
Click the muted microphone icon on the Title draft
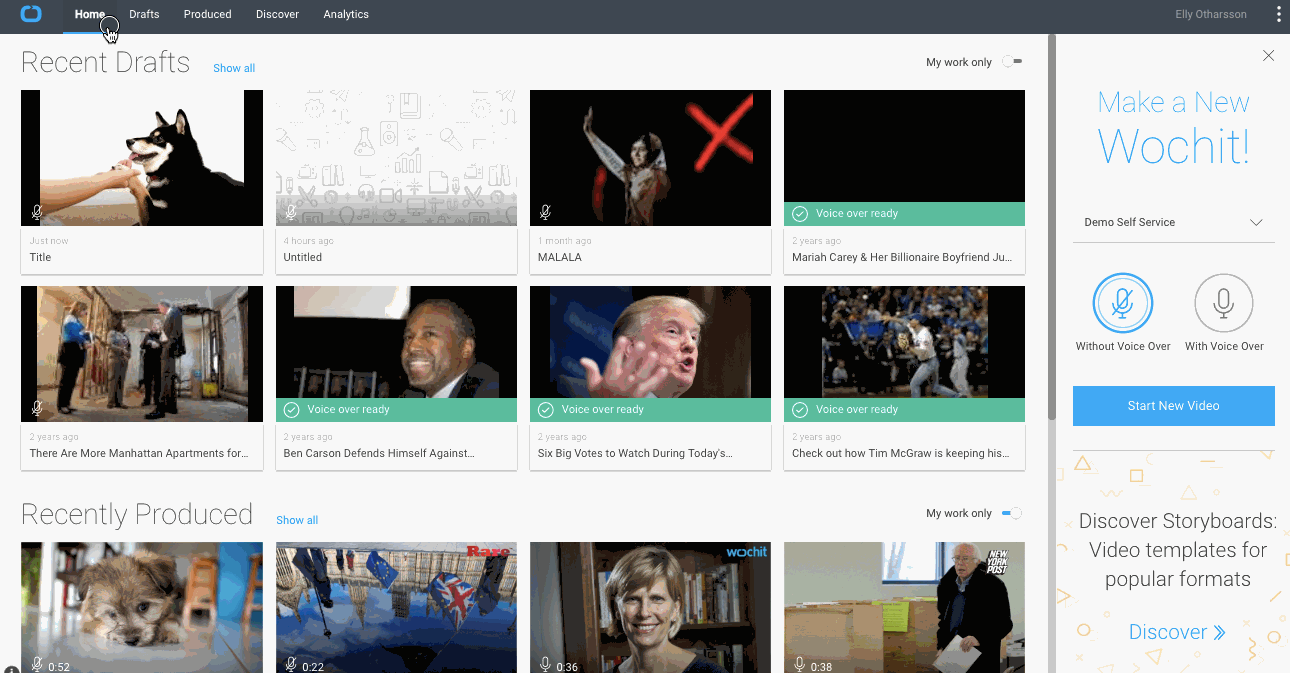37,212
